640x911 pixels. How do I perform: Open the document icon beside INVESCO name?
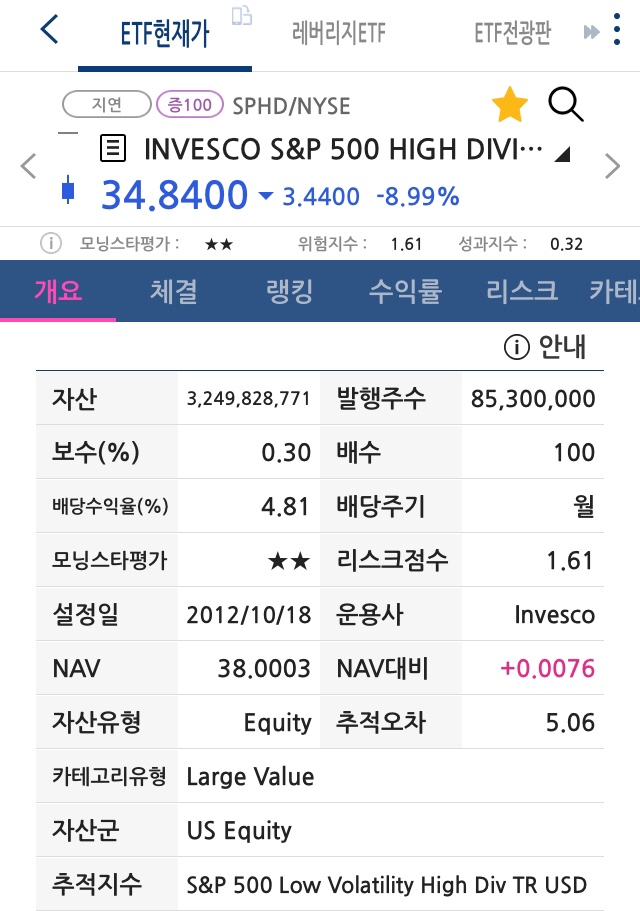(x=113, y=148)
